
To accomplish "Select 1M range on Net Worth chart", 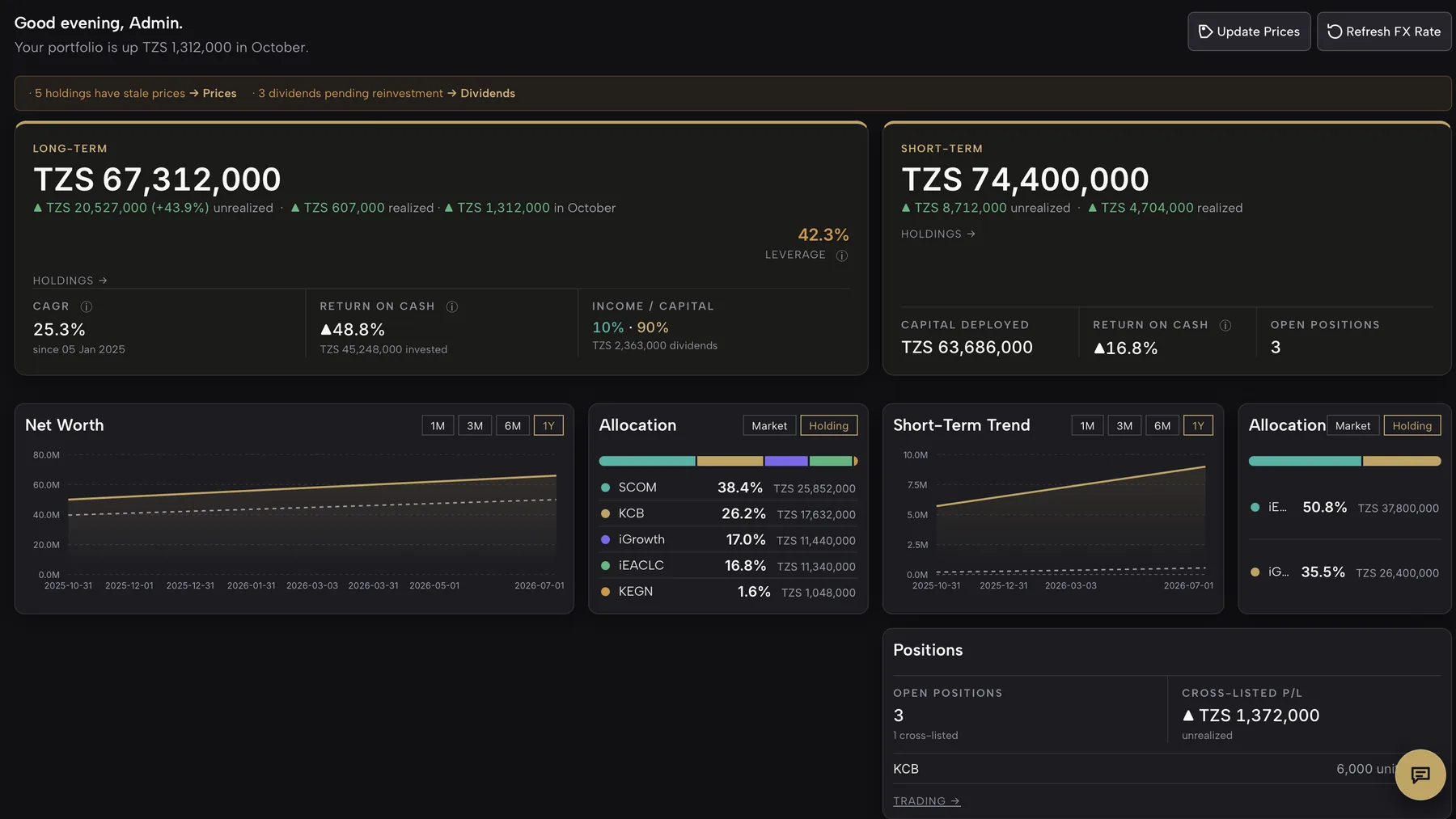I will 438,426.
